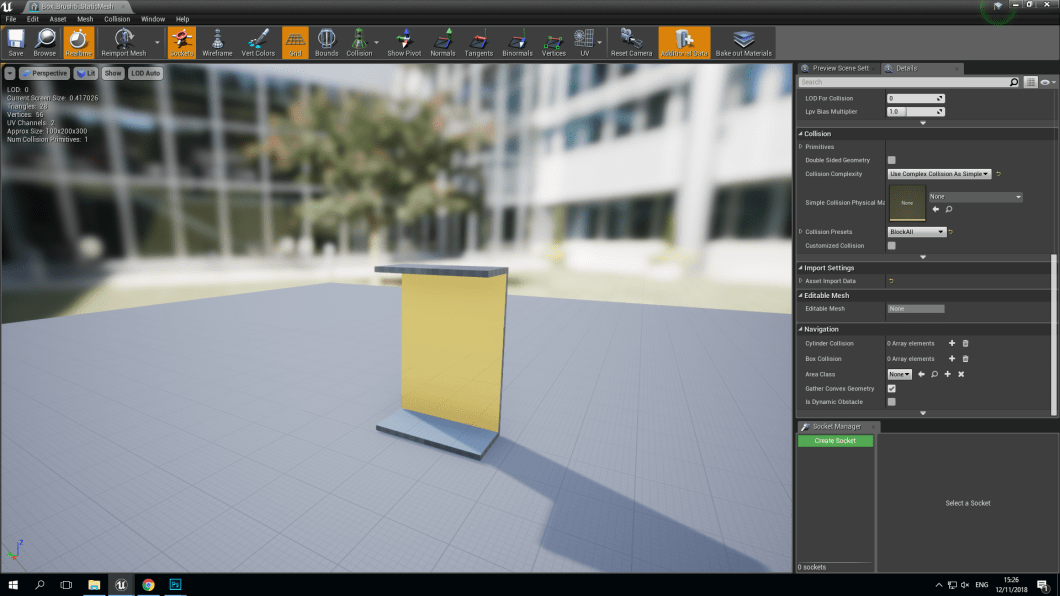Screen dimensions: 1060x596
Task: Enable Is Dynamic Obstacle checkbox
Action: point(892,402)
